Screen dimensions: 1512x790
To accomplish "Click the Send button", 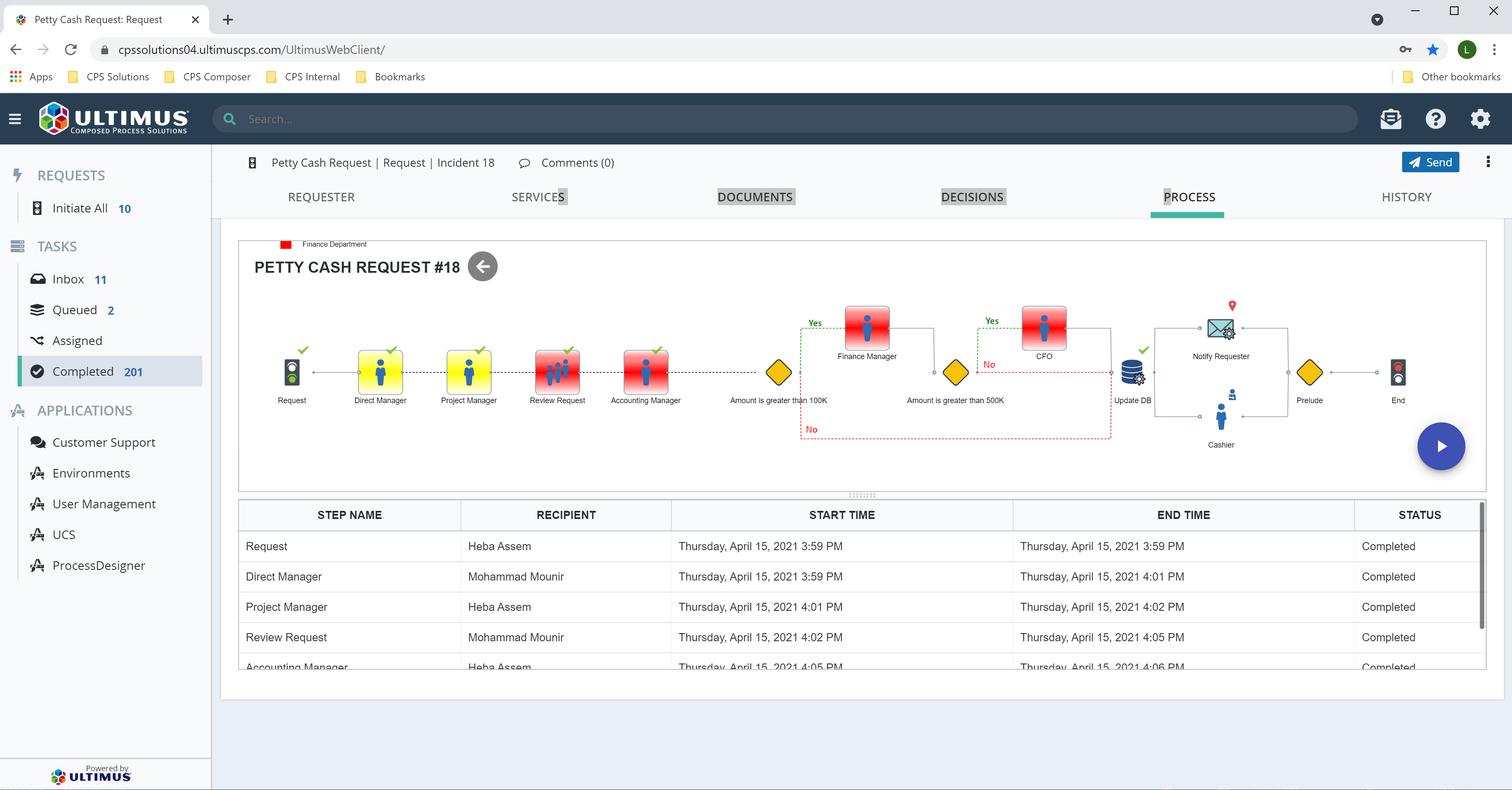I will pyautogui.click(x=1430, y=162).
